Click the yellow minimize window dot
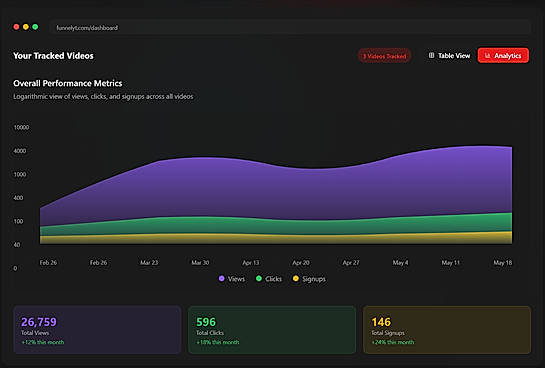Viewport: 545px width, 368px height. (x=26, y=27)
